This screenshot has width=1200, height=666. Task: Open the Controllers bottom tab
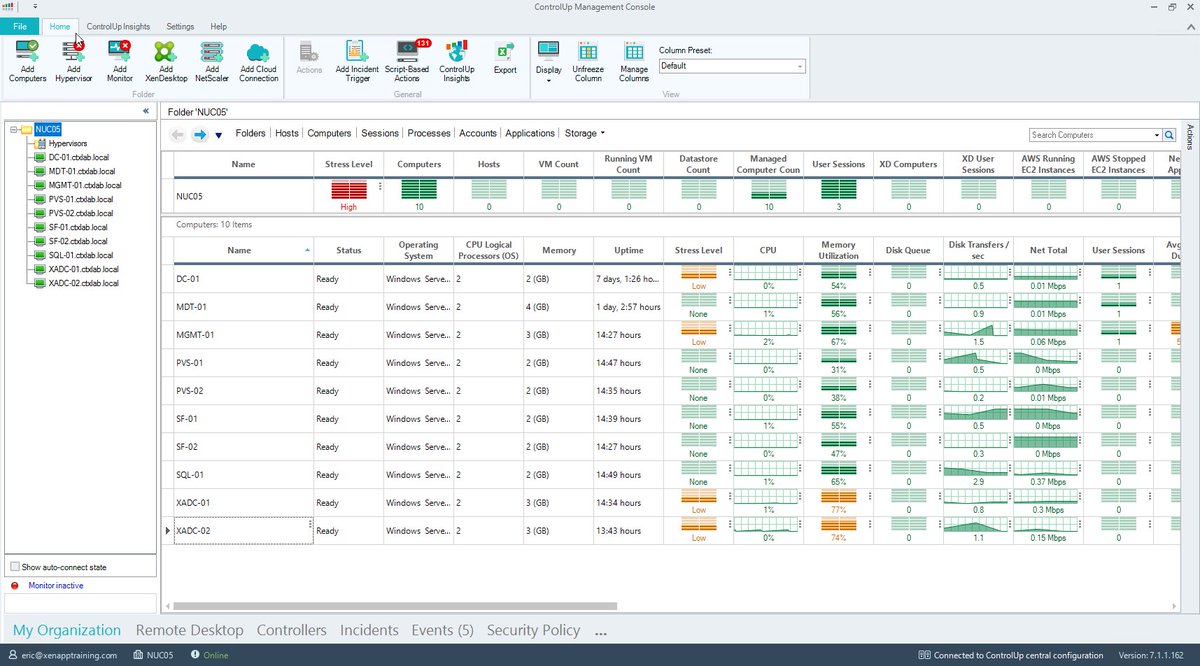pyautogui.click(x=292, y=630)
